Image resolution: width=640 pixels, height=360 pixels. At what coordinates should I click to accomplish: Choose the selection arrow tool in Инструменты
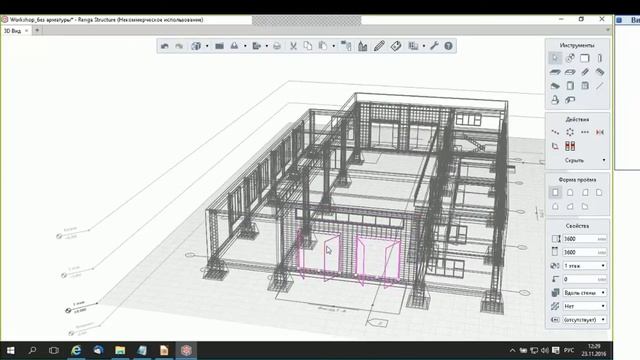555,58
